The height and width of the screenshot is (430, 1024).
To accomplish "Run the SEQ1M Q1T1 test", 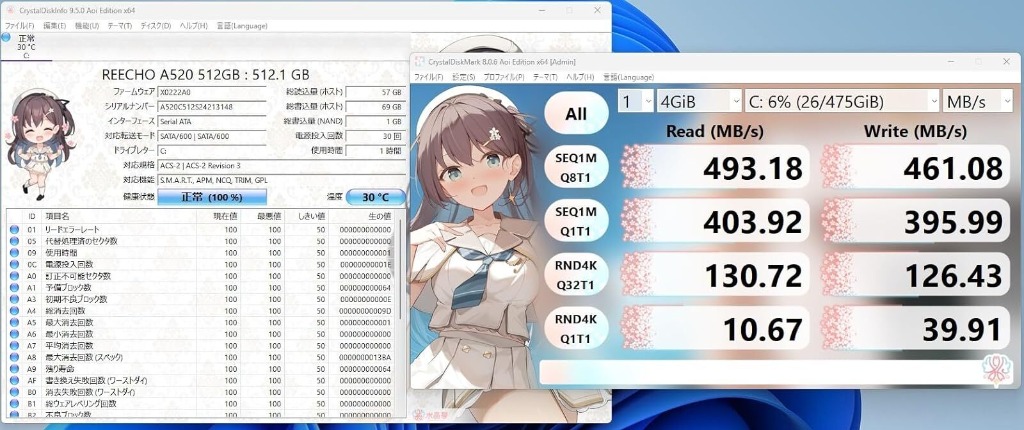I will click(576, 221).
